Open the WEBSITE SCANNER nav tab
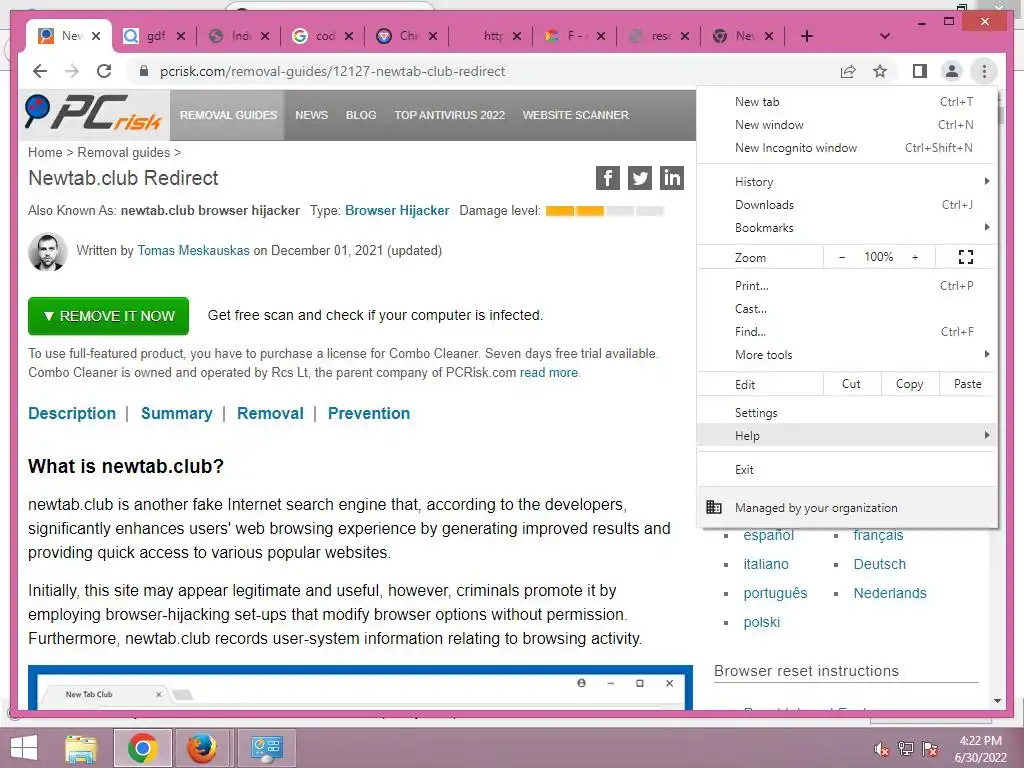This screenshot has height=768, width=1024. pyautogui.click(x=575, y=115)
